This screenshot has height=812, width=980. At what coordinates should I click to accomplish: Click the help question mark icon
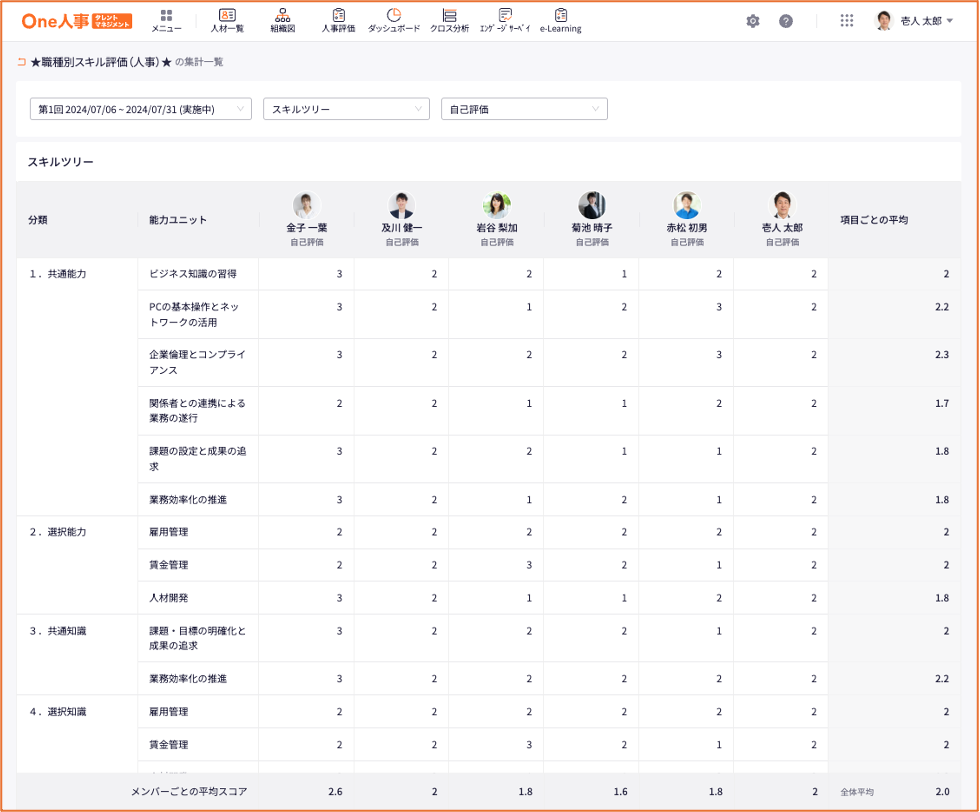(x=786, y=21)
